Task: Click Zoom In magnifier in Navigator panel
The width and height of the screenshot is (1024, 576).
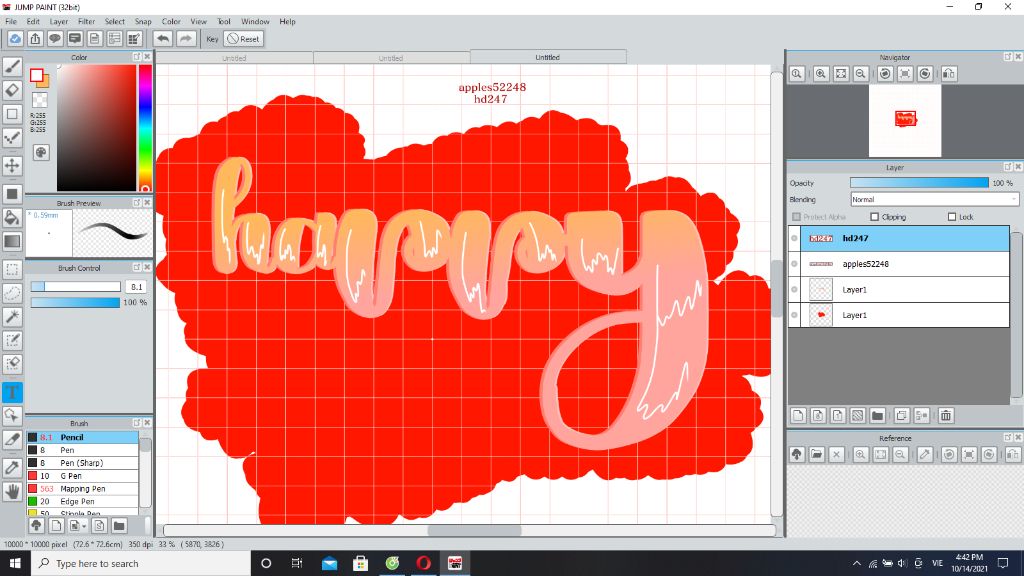Action: click(x=821, y=74)
